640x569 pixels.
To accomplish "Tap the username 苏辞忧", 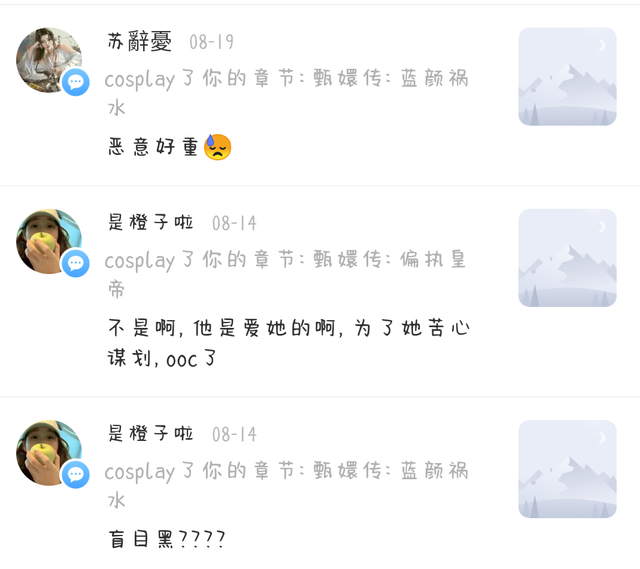I will [x=140, y=42].
